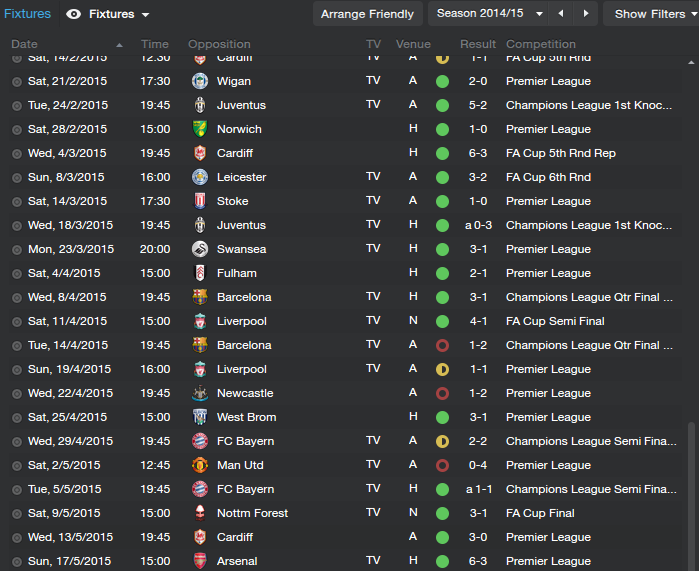This screenshot has width=699, height=571.
Task: Click the red loss indicator for Man Utd match
Action: (442, 465)
